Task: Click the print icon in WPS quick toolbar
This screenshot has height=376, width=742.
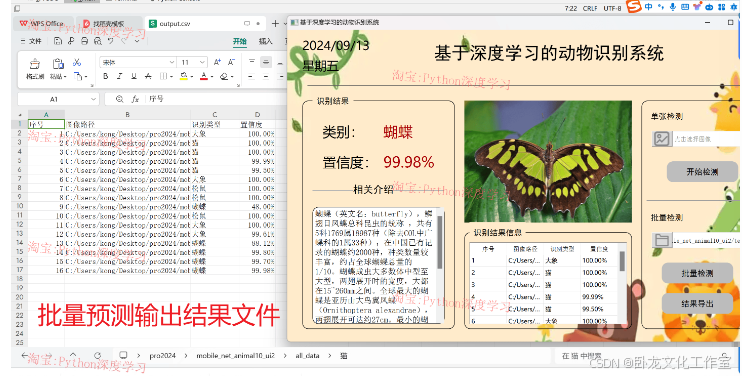Action: click(x=84, y=41)
